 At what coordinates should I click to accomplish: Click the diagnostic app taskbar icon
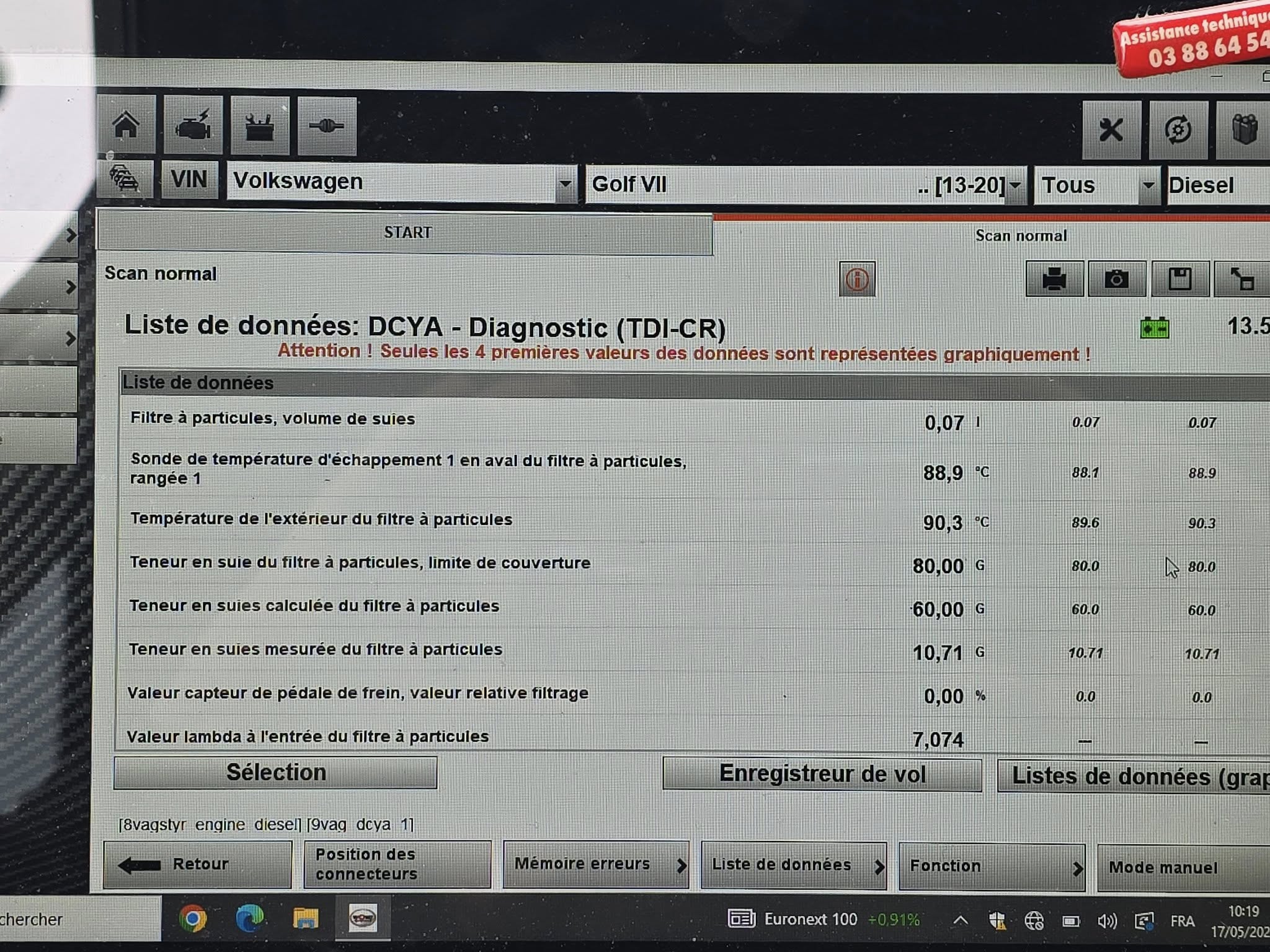(x=363, y=918)
